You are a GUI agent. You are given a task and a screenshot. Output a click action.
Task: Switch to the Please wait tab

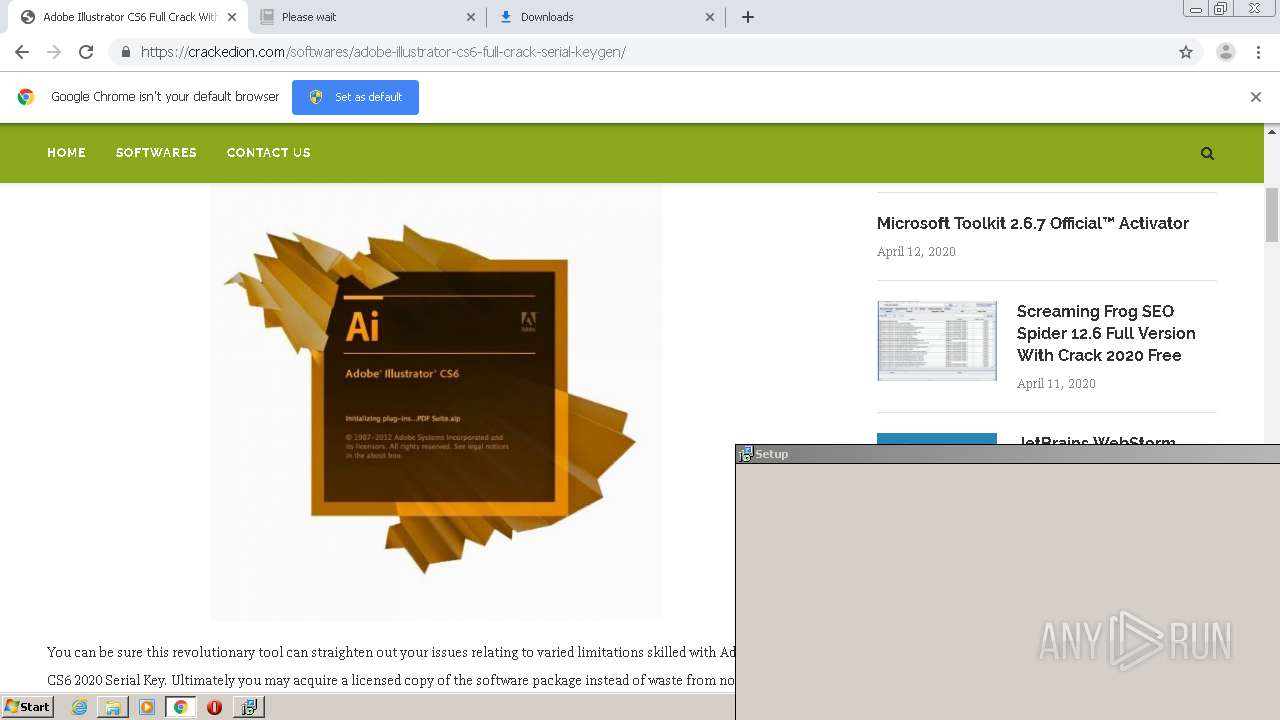368,17
